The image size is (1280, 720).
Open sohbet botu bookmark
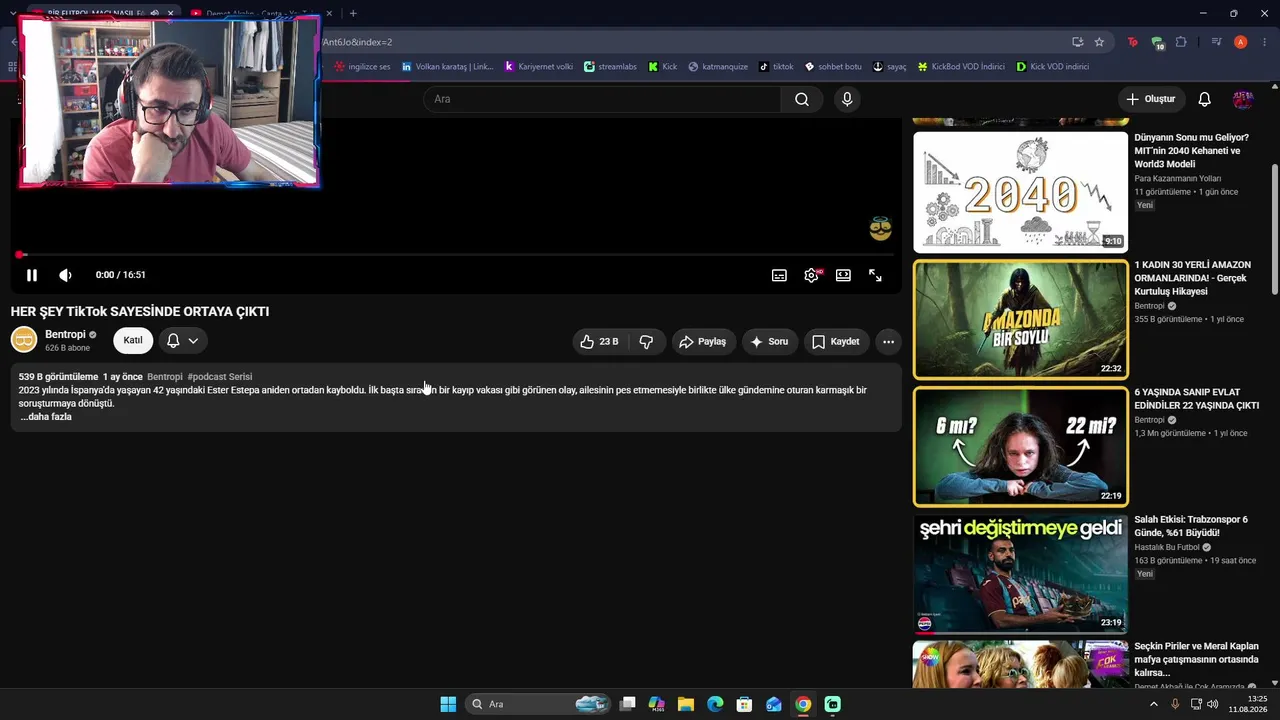tap(832, 67)
